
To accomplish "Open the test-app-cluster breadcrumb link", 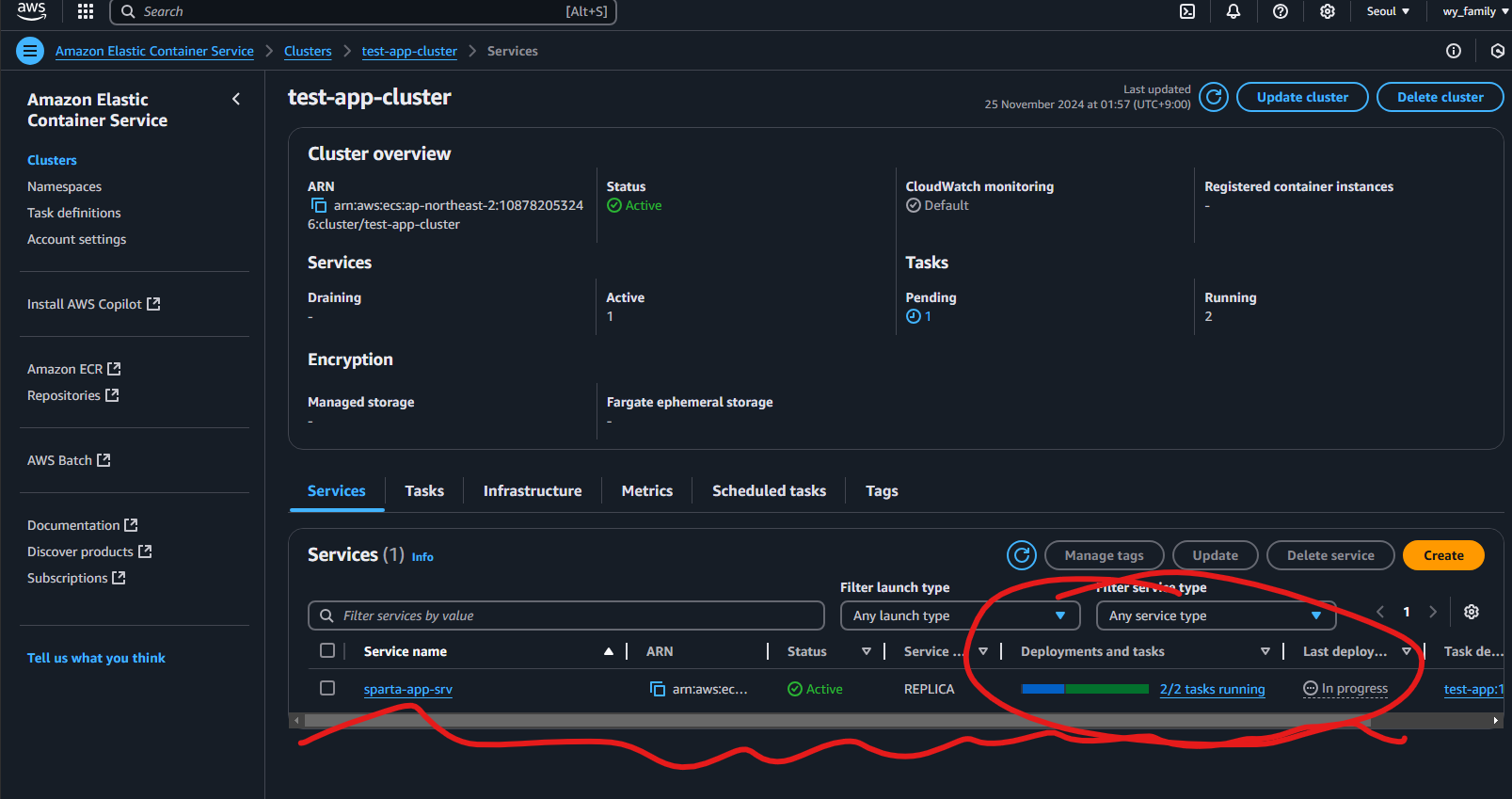I will [409, 51].
